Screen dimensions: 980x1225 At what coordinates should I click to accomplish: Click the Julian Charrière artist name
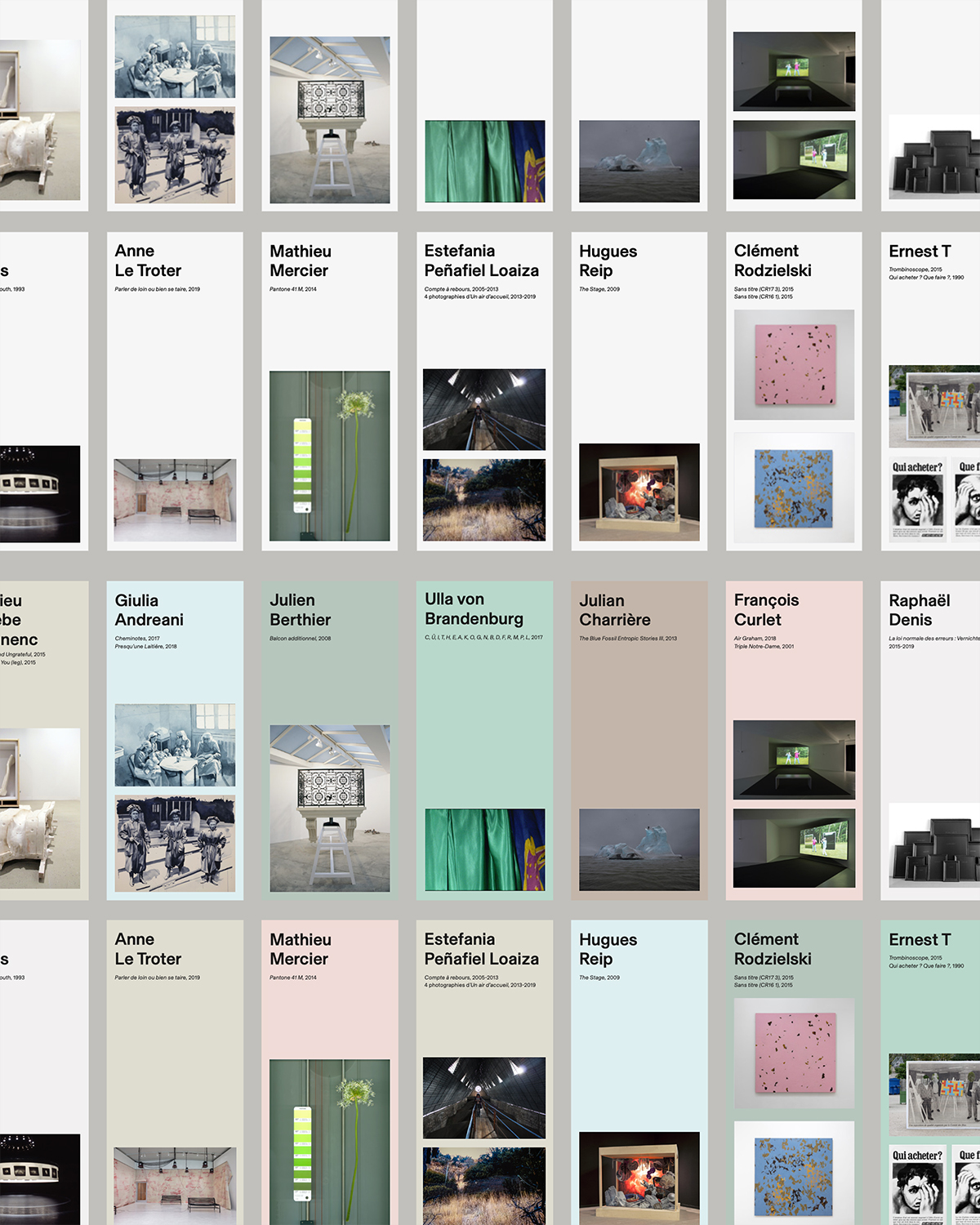(x=614, y=610)
